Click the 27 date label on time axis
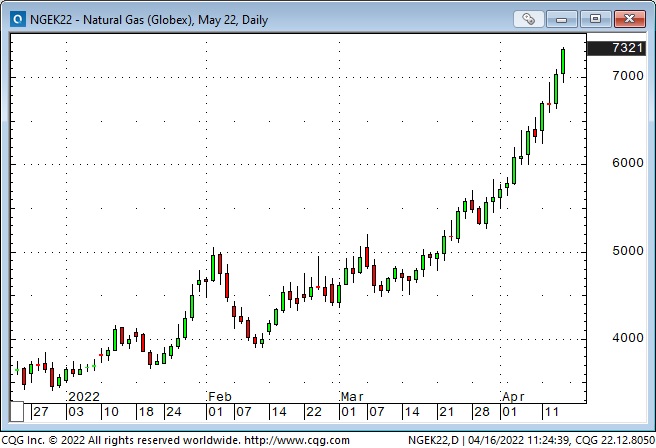656x448 pixels. click(x=41, y=412)
